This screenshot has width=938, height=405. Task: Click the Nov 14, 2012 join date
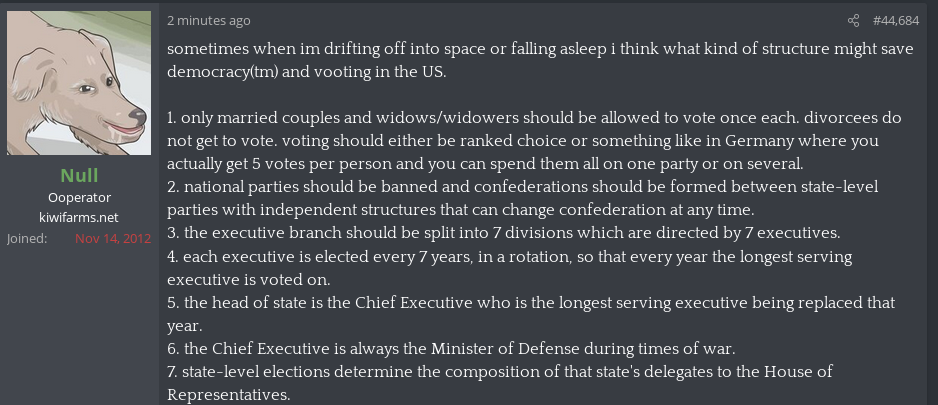[113, 240]
